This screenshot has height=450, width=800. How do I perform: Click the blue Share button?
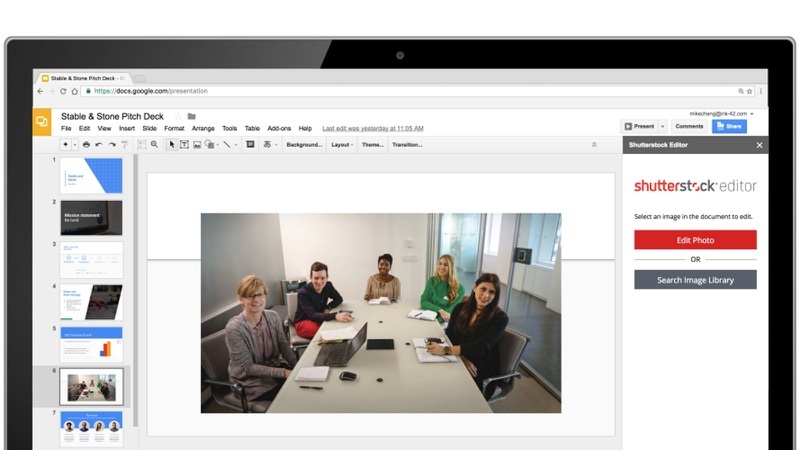730,126
